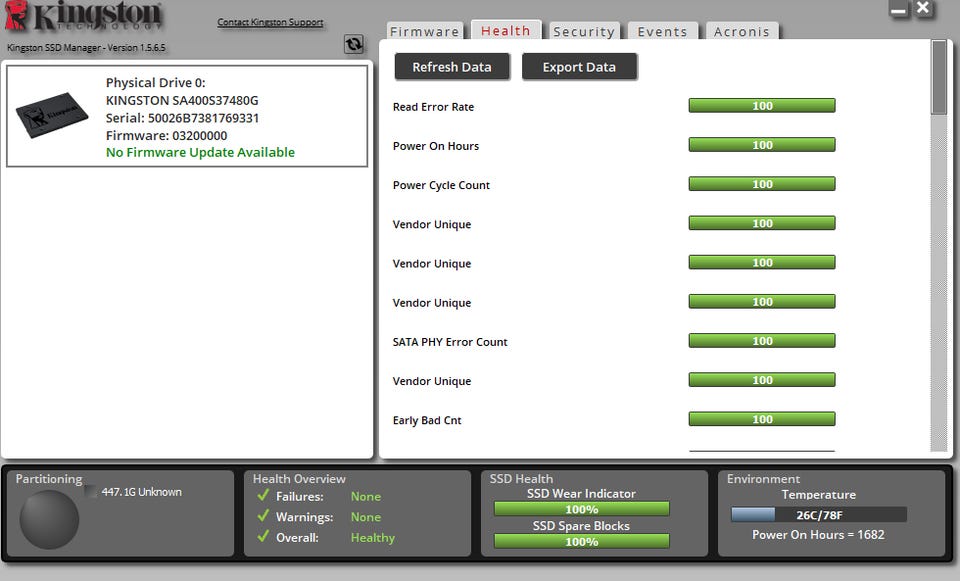The image size is (960, 581).
Task: Click the 447.1G Unknown partition label
Action: pos(141,492)
